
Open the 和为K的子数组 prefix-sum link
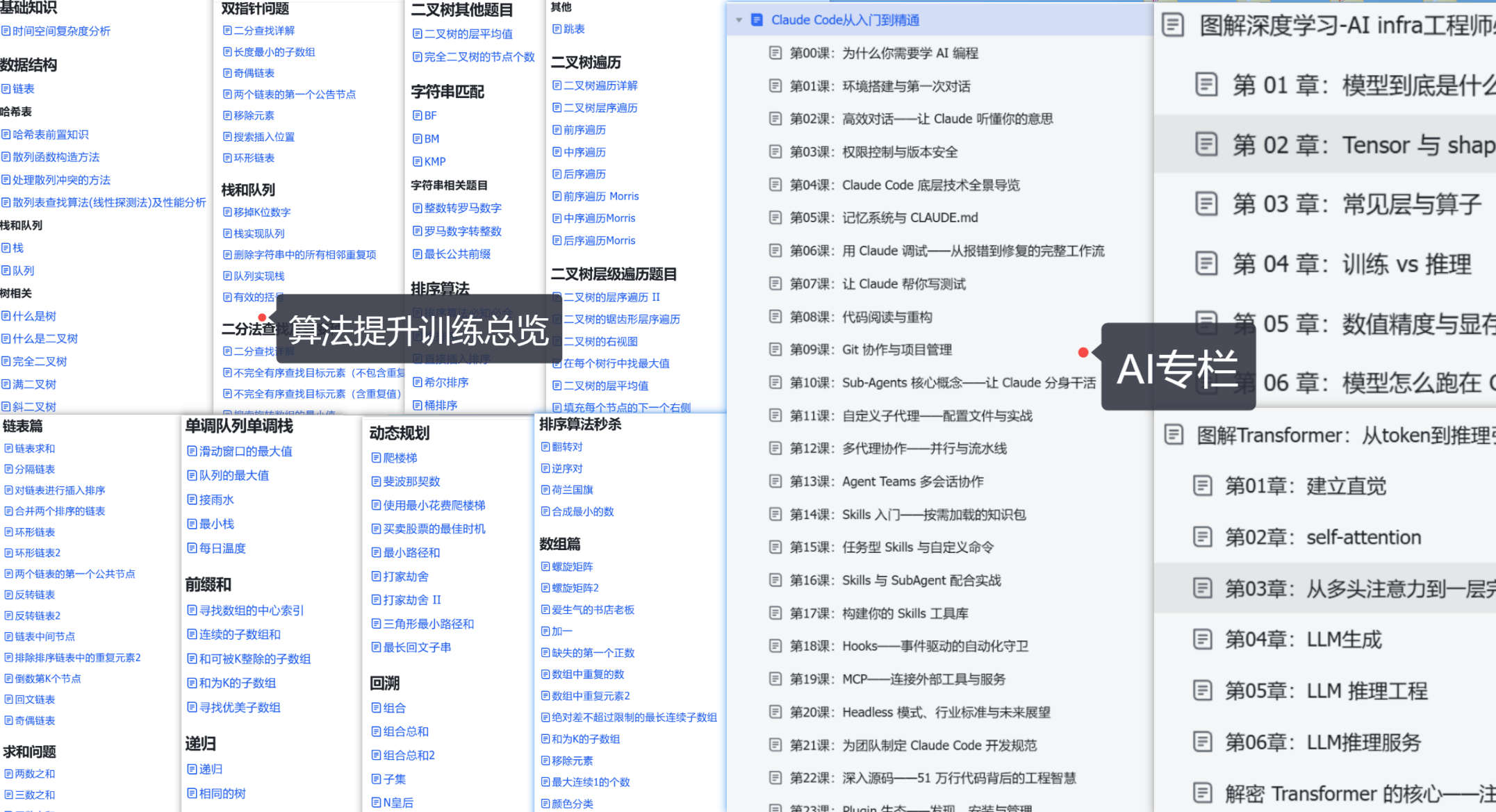pos(238,683)
